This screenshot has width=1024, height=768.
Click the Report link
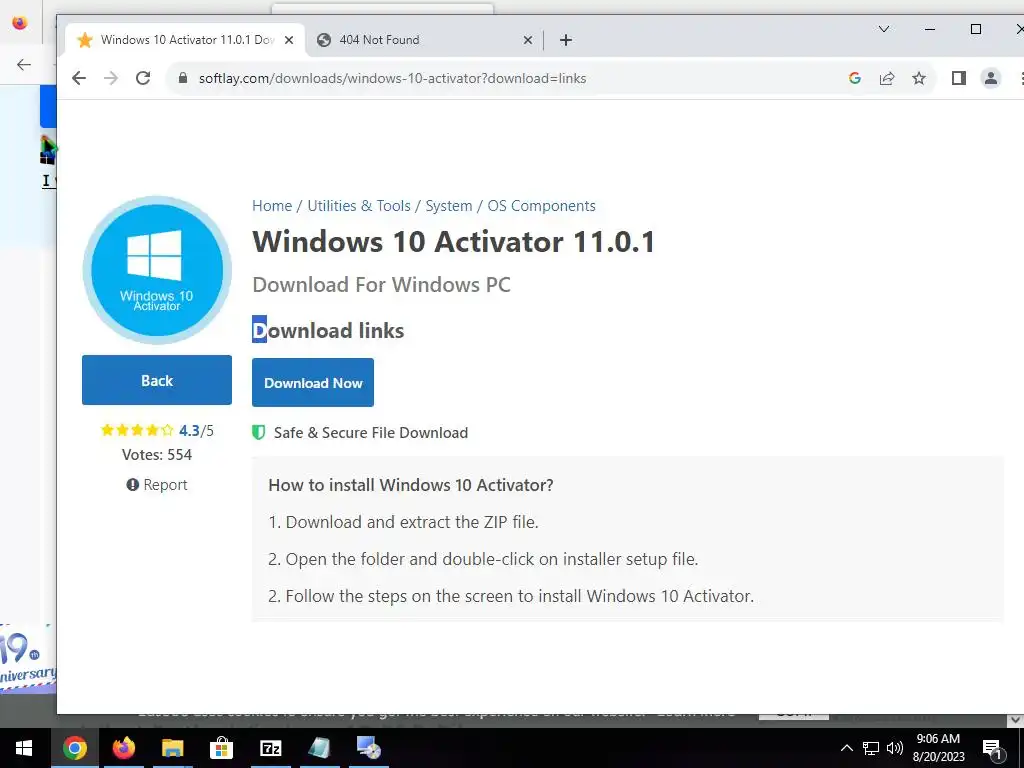[157, 485]
